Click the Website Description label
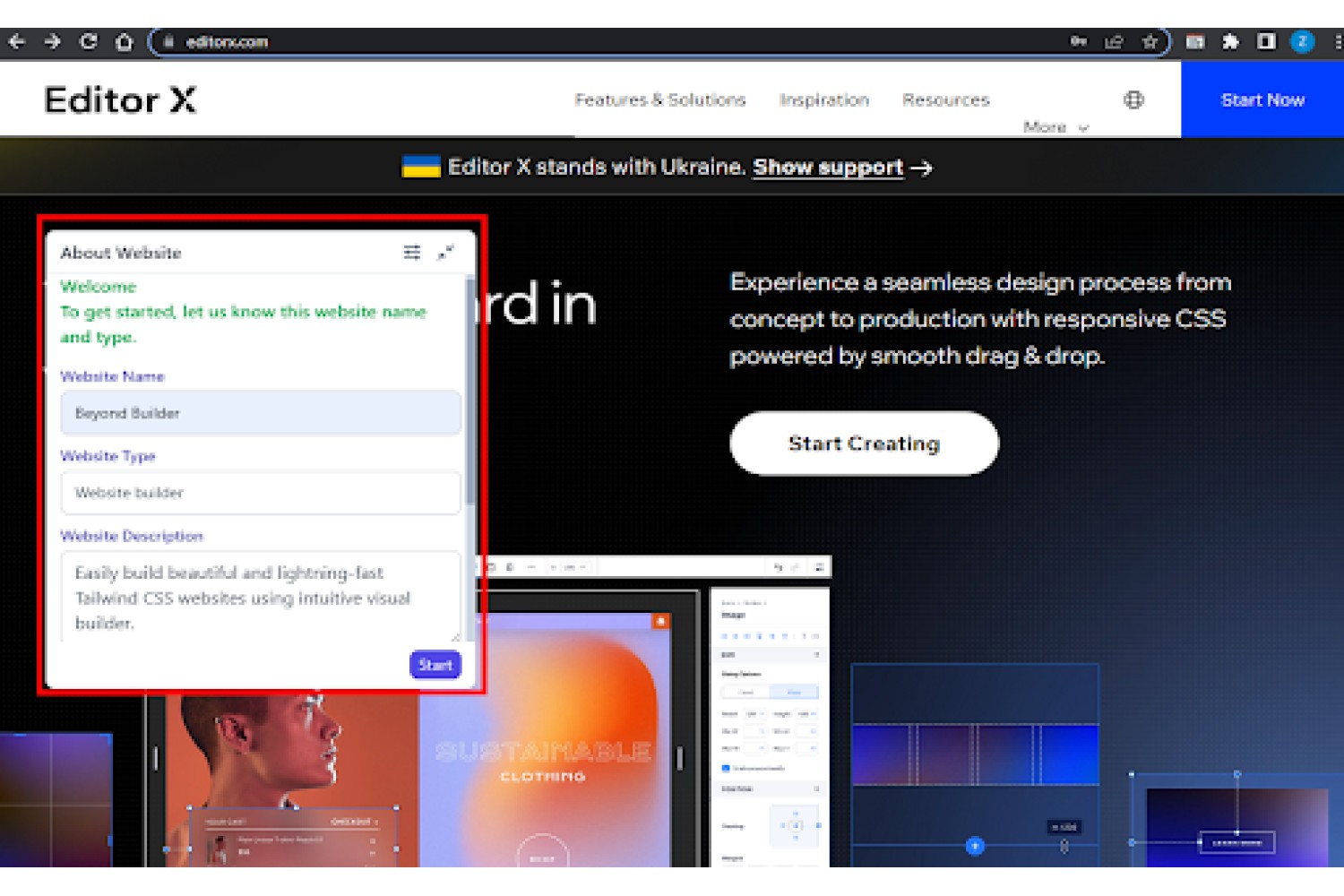1344x896 pixels. click(132, 536)
